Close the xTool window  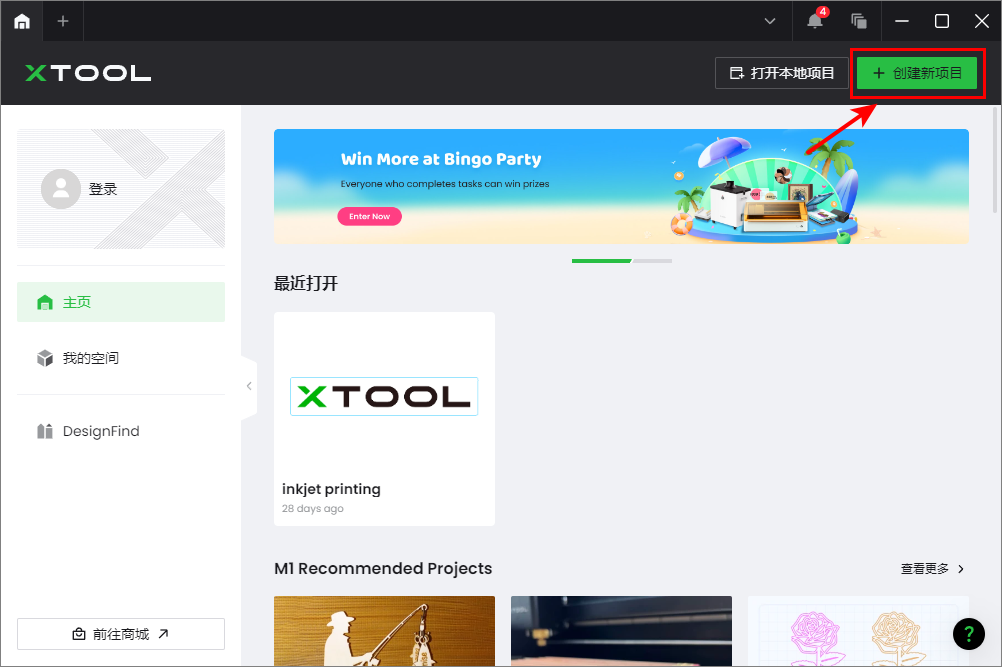(982, 21)
